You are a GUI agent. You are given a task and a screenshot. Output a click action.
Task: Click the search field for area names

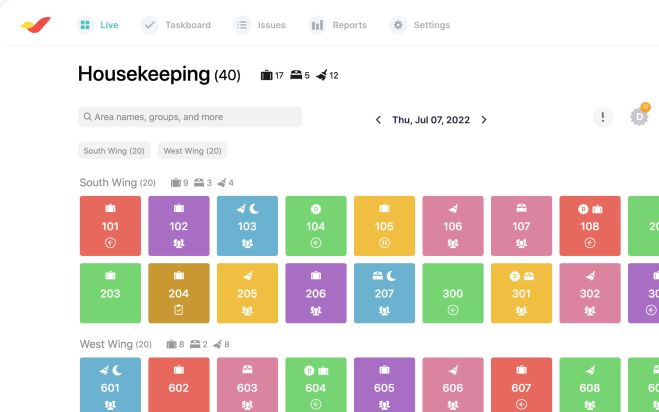(190, 116)
